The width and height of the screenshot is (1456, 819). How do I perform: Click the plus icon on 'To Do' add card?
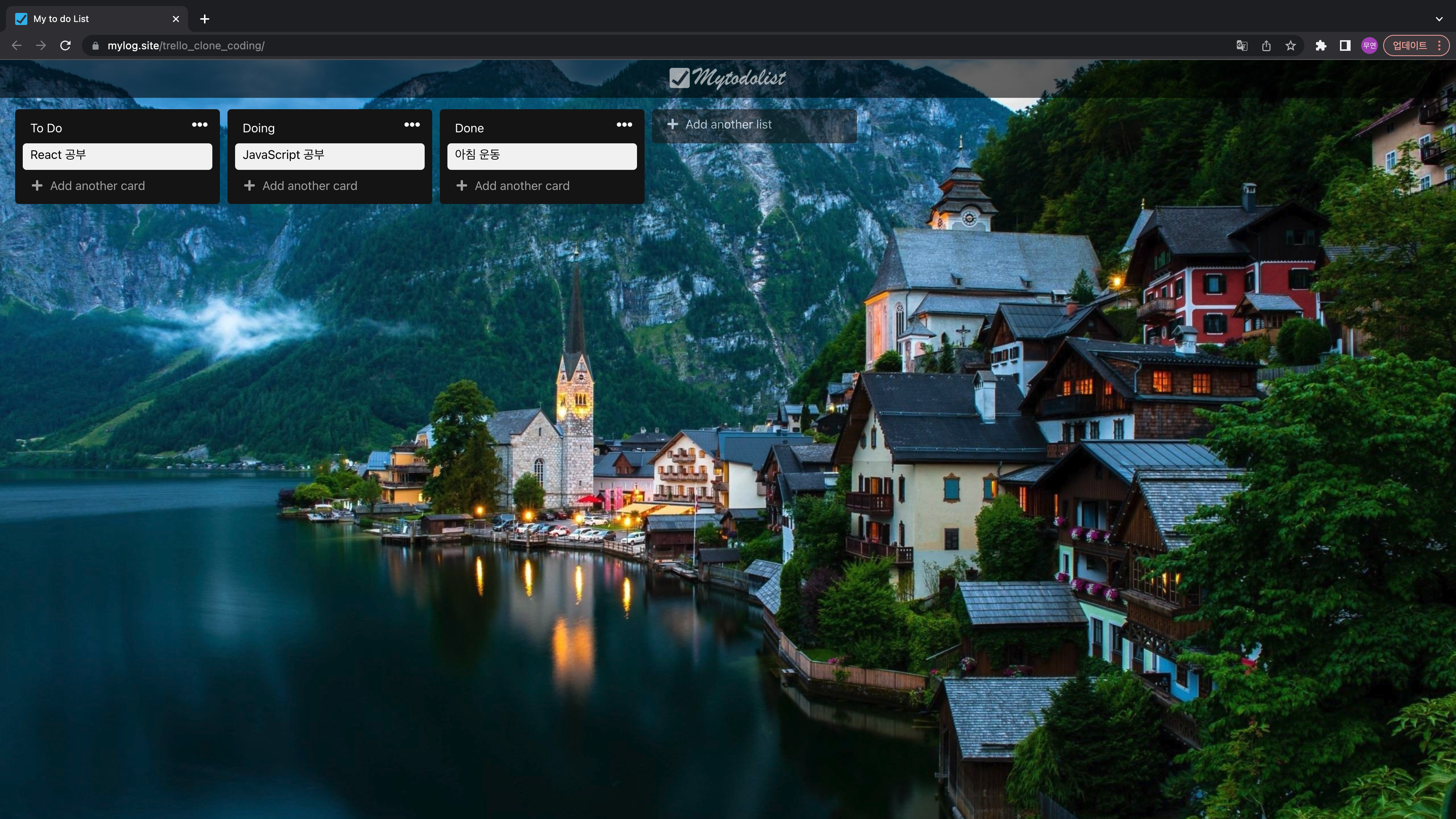[x=37, y=185]
